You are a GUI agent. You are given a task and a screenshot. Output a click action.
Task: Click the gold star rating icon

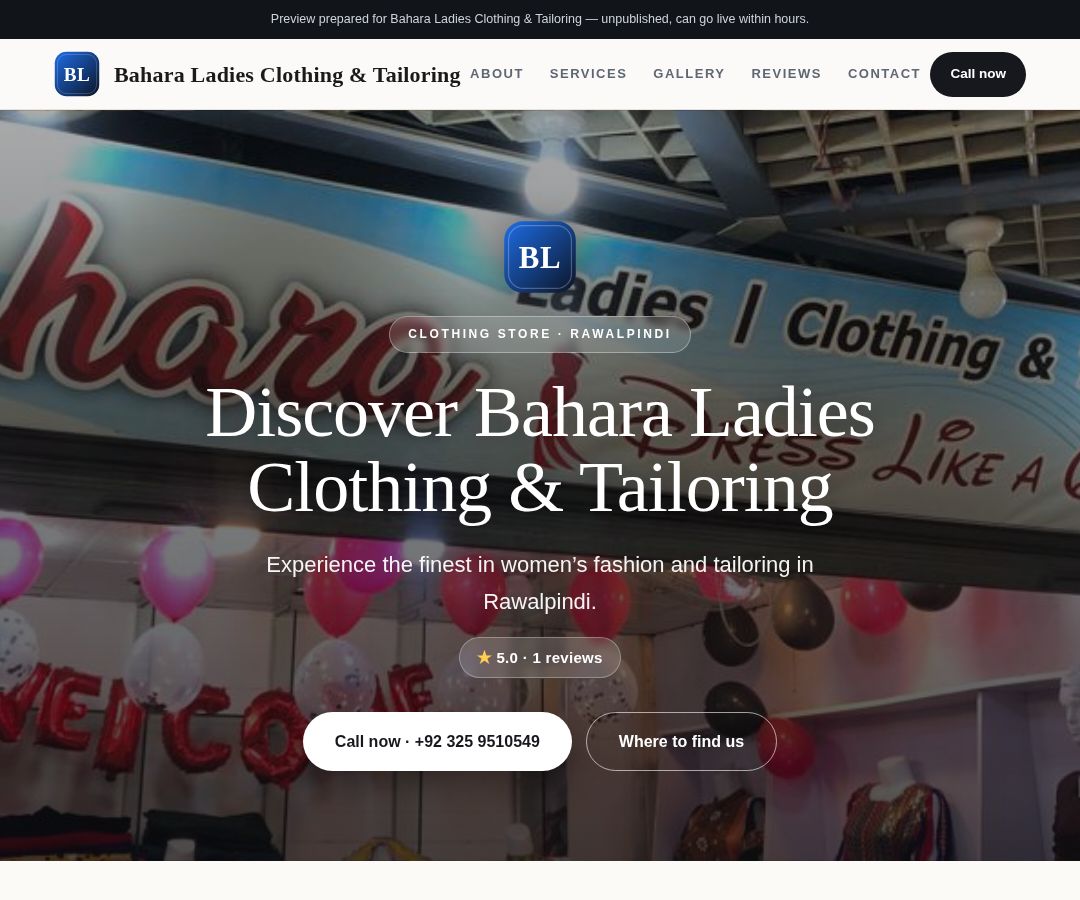tap(484, 658)
